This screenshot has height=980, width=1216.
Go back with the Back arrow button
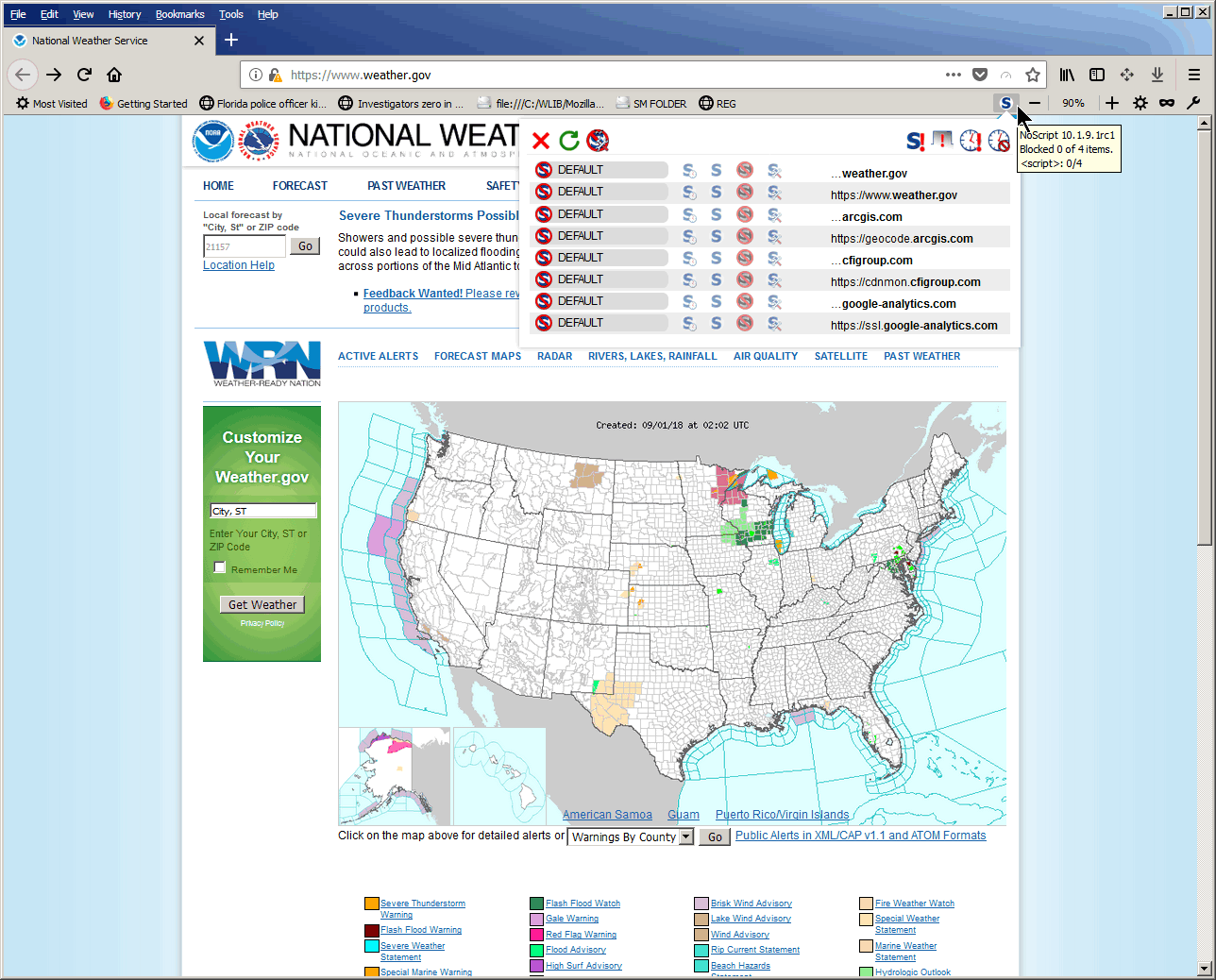(23, 75)
